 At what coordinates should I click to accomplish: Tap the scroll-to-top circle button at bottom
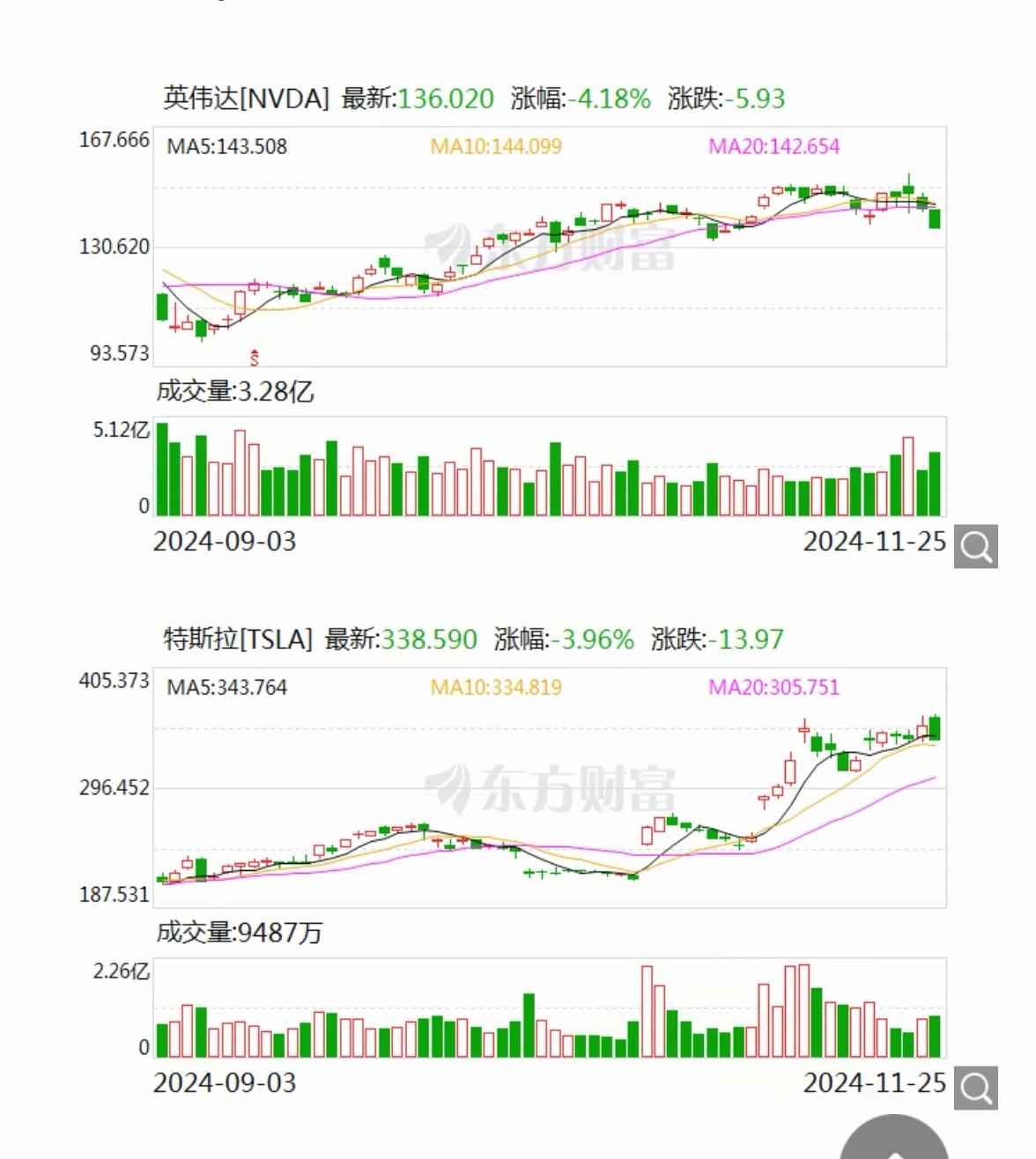click(x=894, y=1138)
